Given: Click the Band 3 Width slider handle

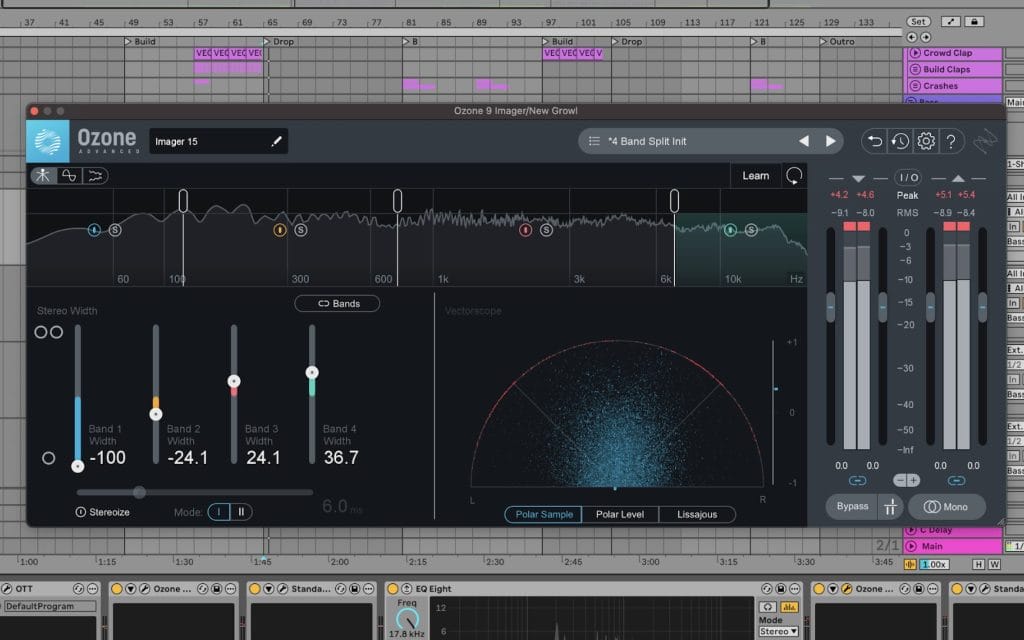Looking at the screenshot, I should point(234,382).
